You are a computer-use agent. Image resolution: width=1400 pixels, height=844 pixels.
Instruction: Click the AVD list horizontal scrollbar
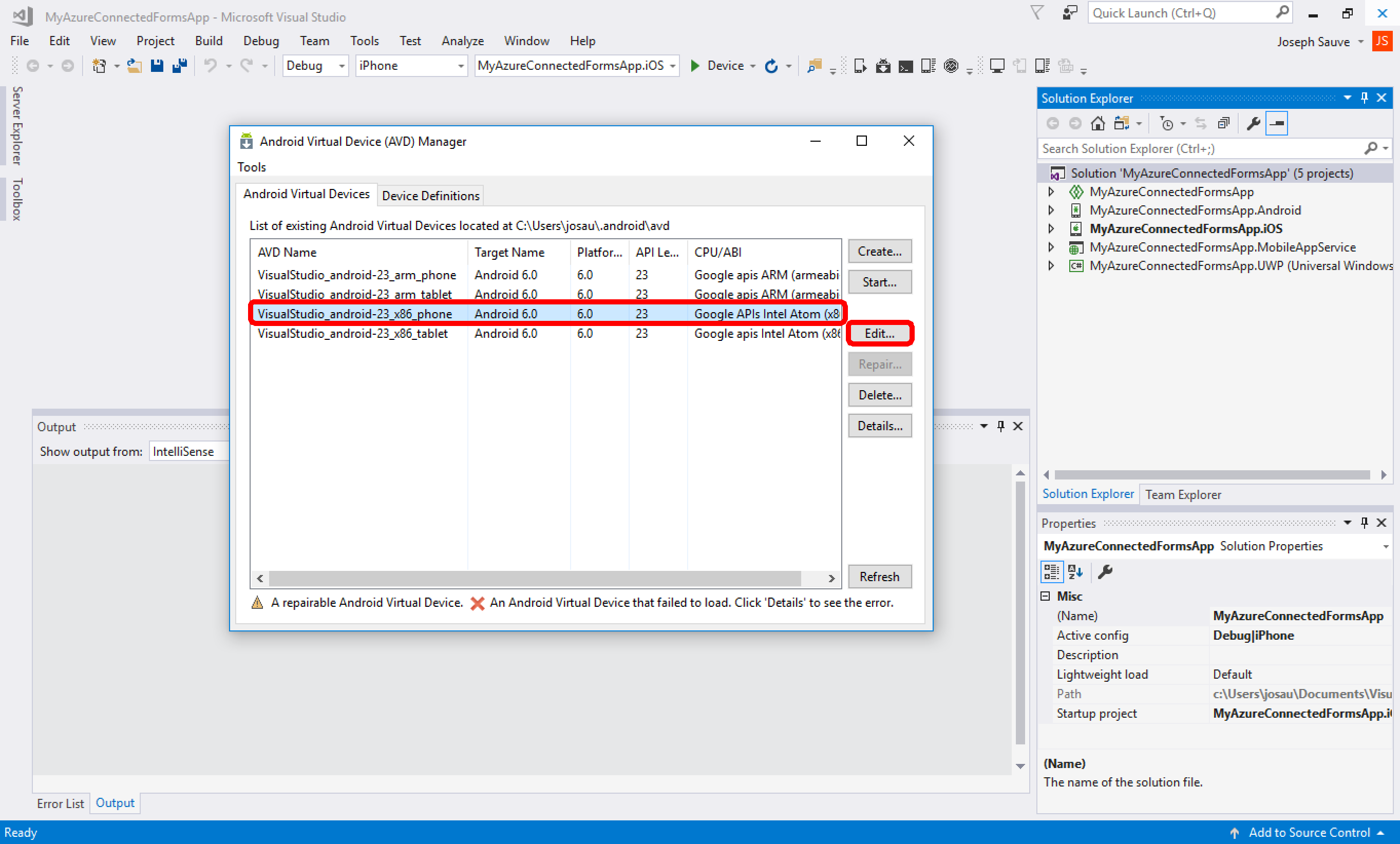(x=534, y=578)
